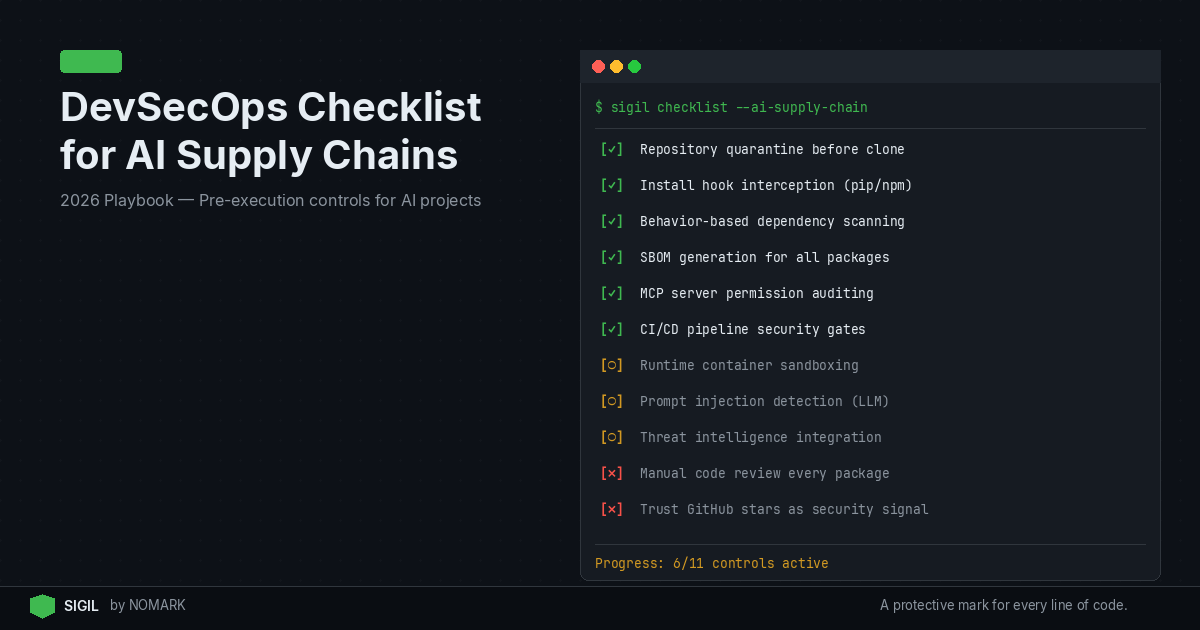Viewport: 1200px width, 630px height.
Task: Click the red terminal window dot
Action: click(598, 67)
